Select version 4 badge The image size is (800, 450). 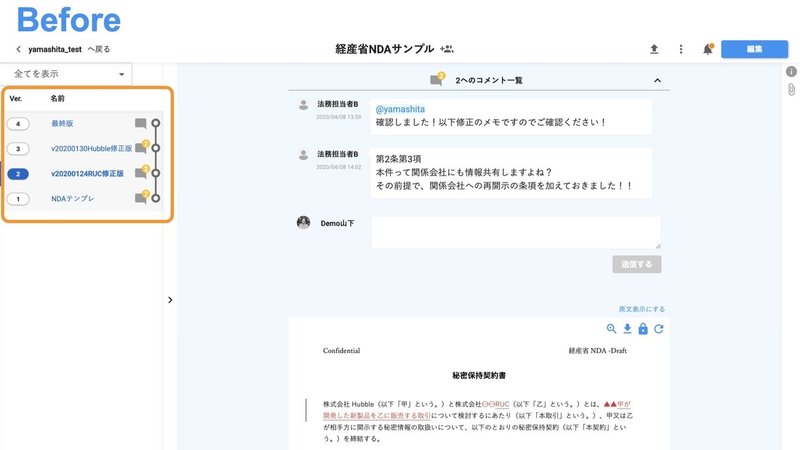click(18, 123)
